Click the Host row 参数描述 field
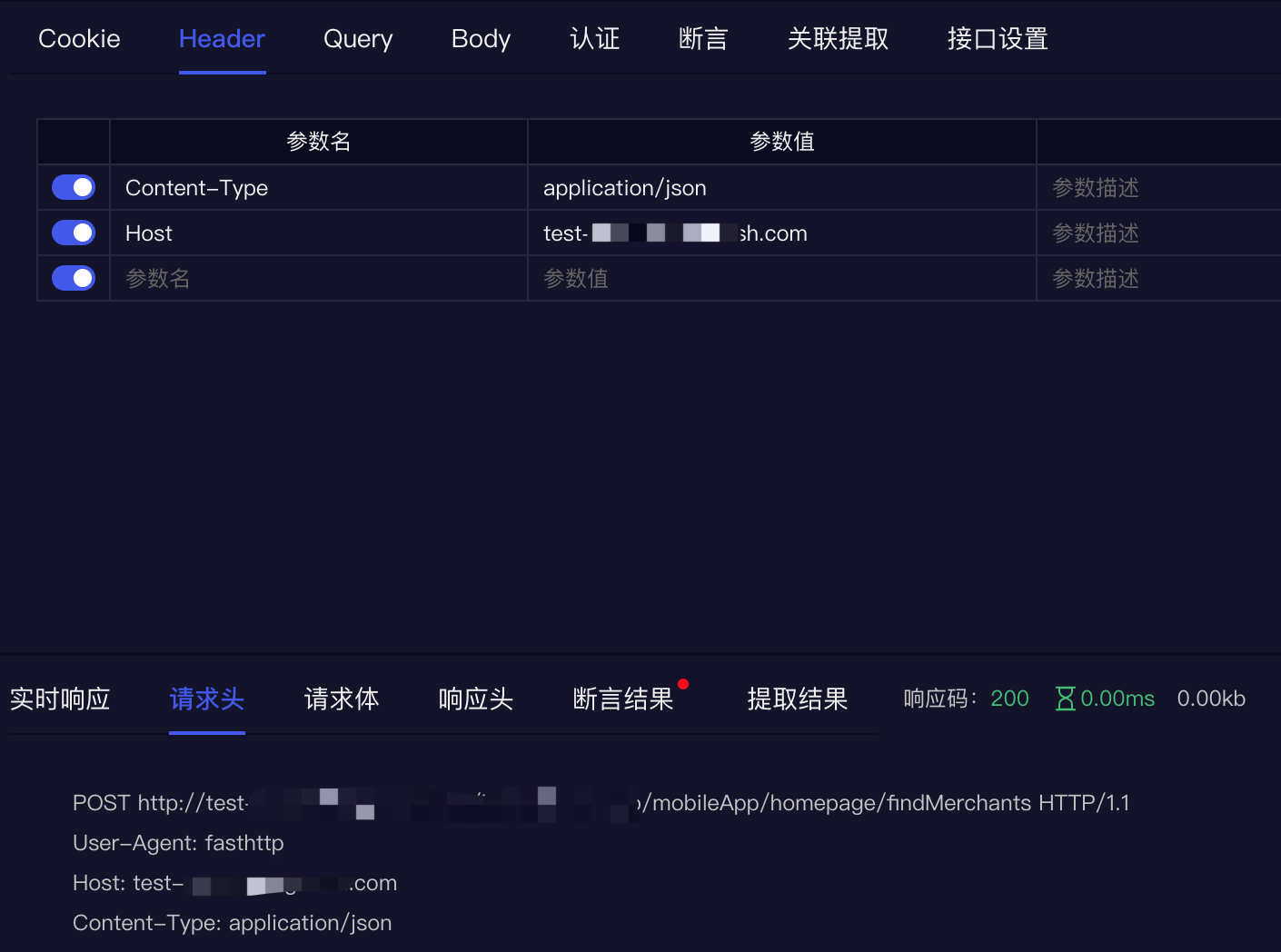1281x952 pixels. (1154, 233)
